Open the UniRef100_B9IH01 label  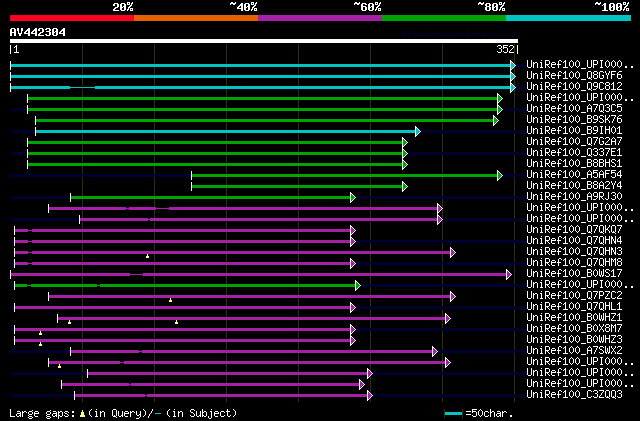point(574,131)
